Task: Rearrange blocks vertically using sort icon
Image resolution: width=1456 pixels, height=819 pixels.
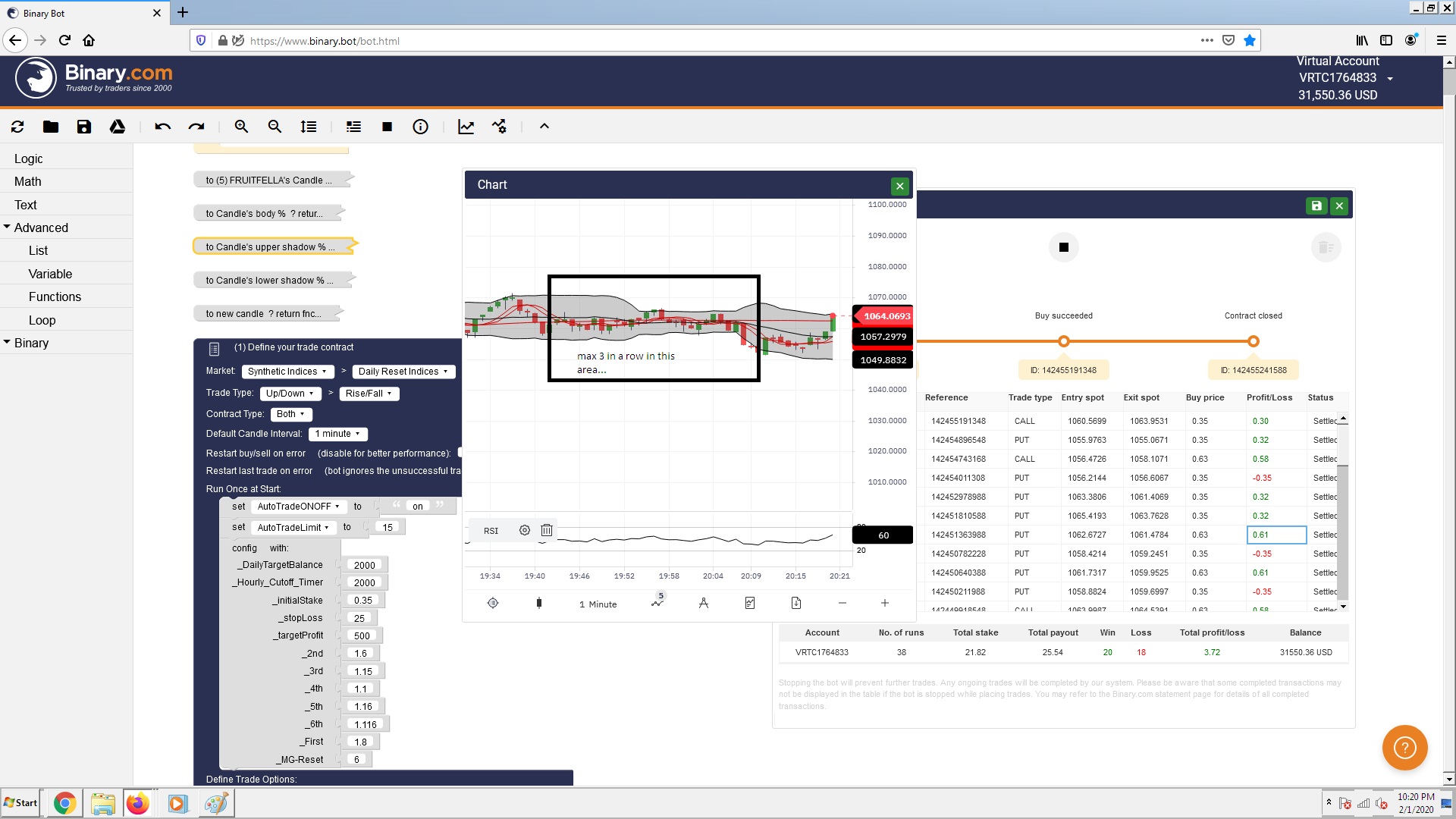Action: point(308,127)
